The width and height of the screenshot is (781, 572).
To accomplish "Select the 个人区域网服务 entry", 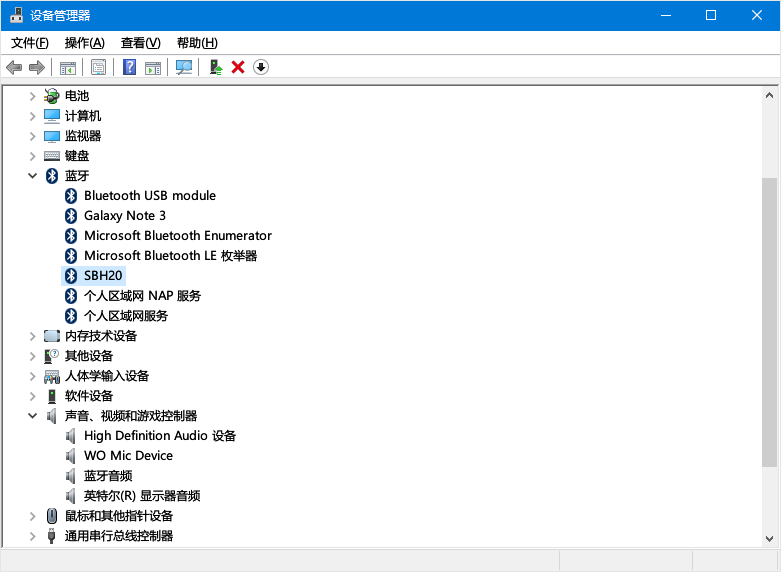I will click(x=126, y=316).
